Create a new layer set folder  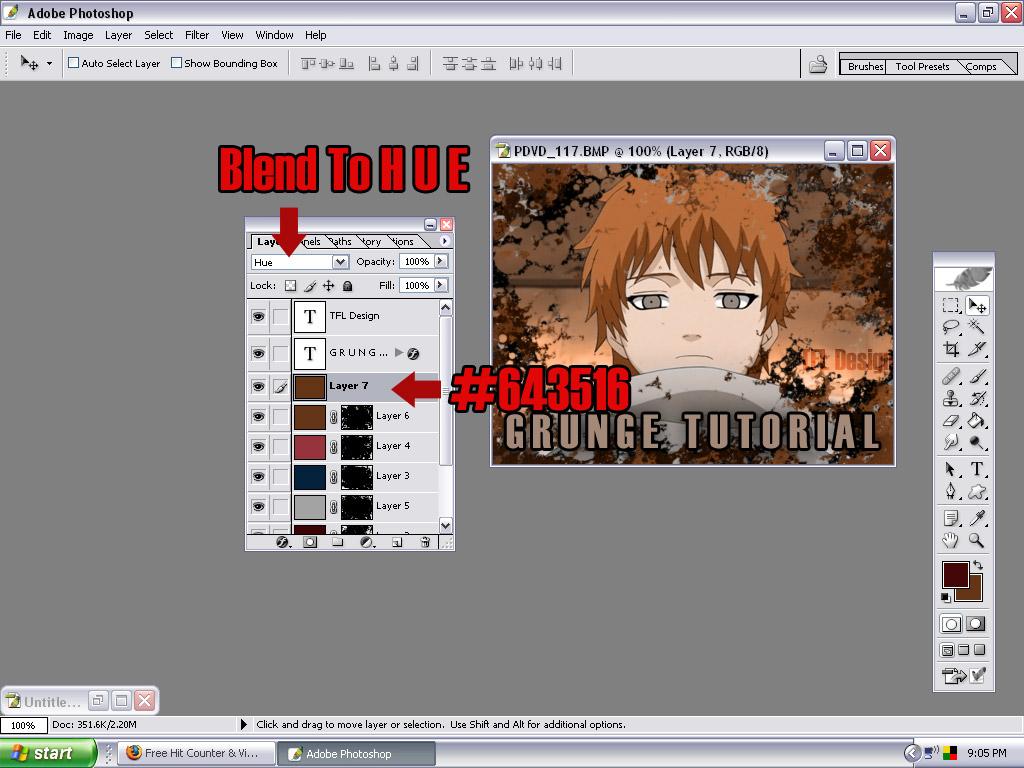338,542
